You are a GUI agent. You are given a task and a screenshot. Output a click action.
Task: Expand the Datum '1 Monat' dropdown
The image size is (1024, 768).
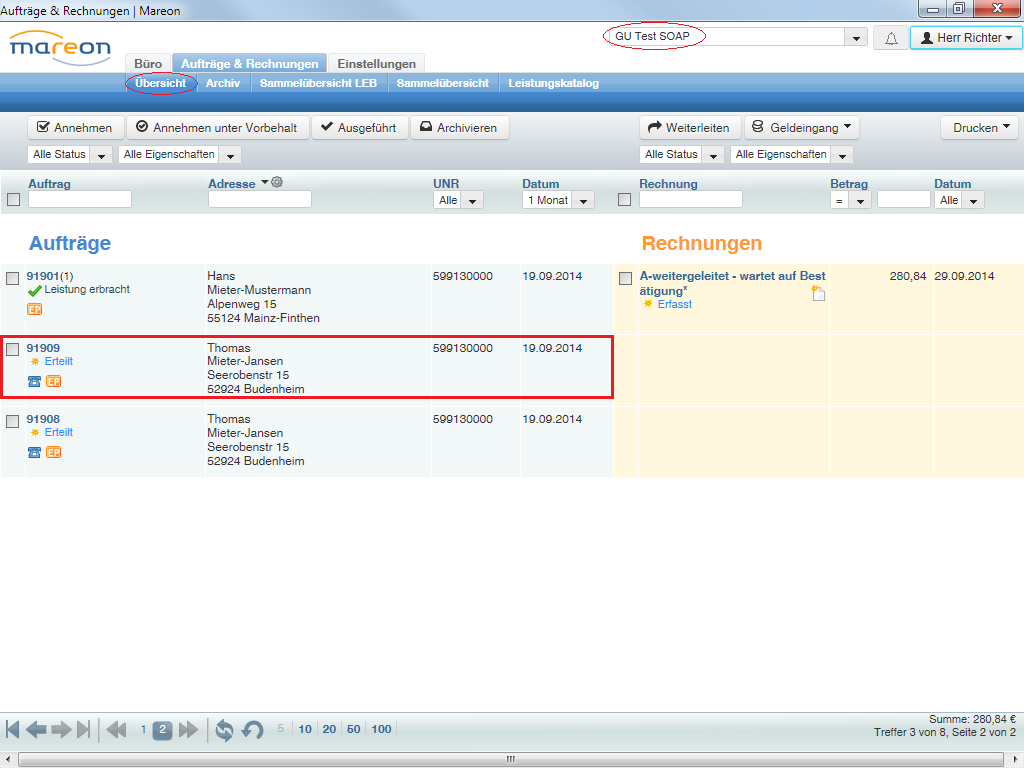coord(558,200)
